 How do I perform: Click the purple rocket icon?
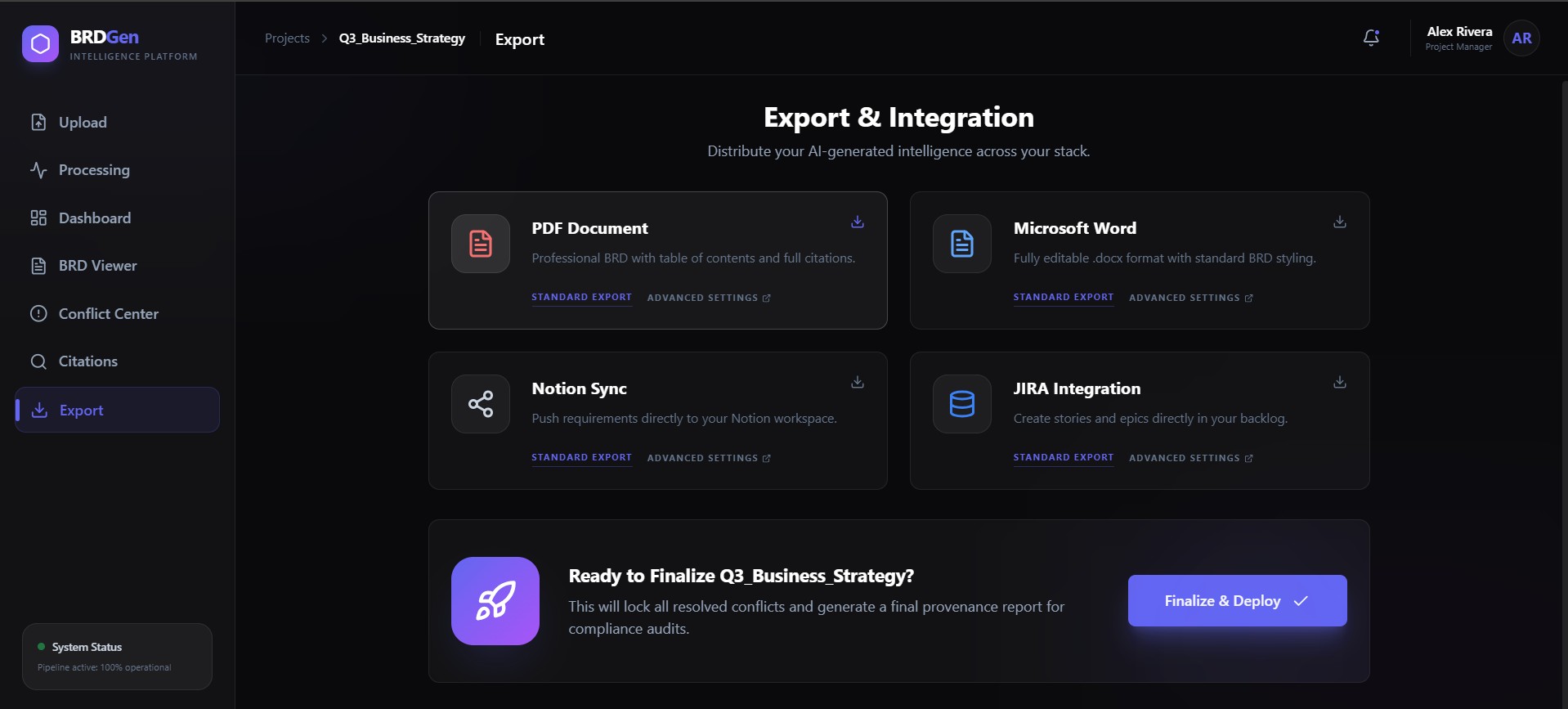(495, 601)
